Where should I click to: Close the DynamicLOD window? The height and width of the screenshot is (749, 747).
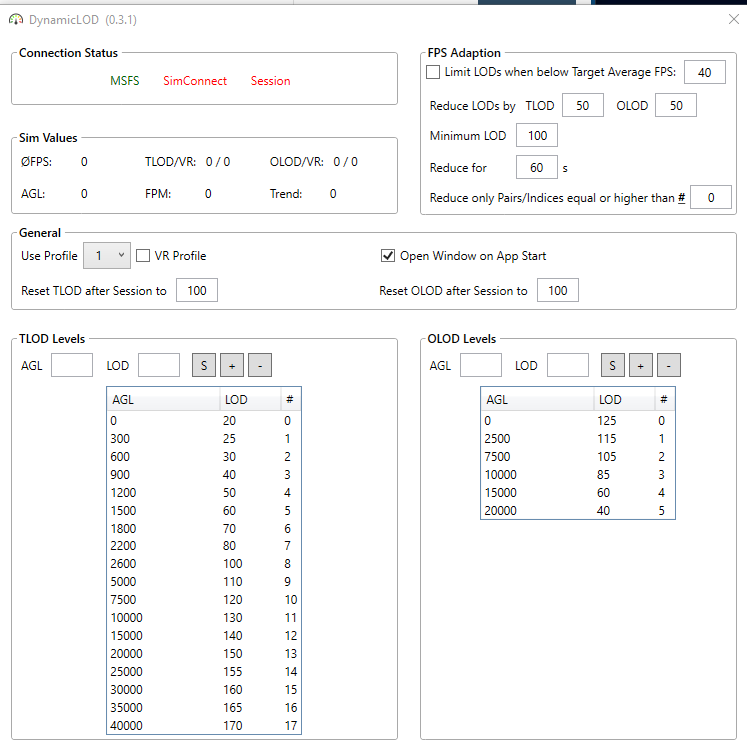[x=734, y=19]
